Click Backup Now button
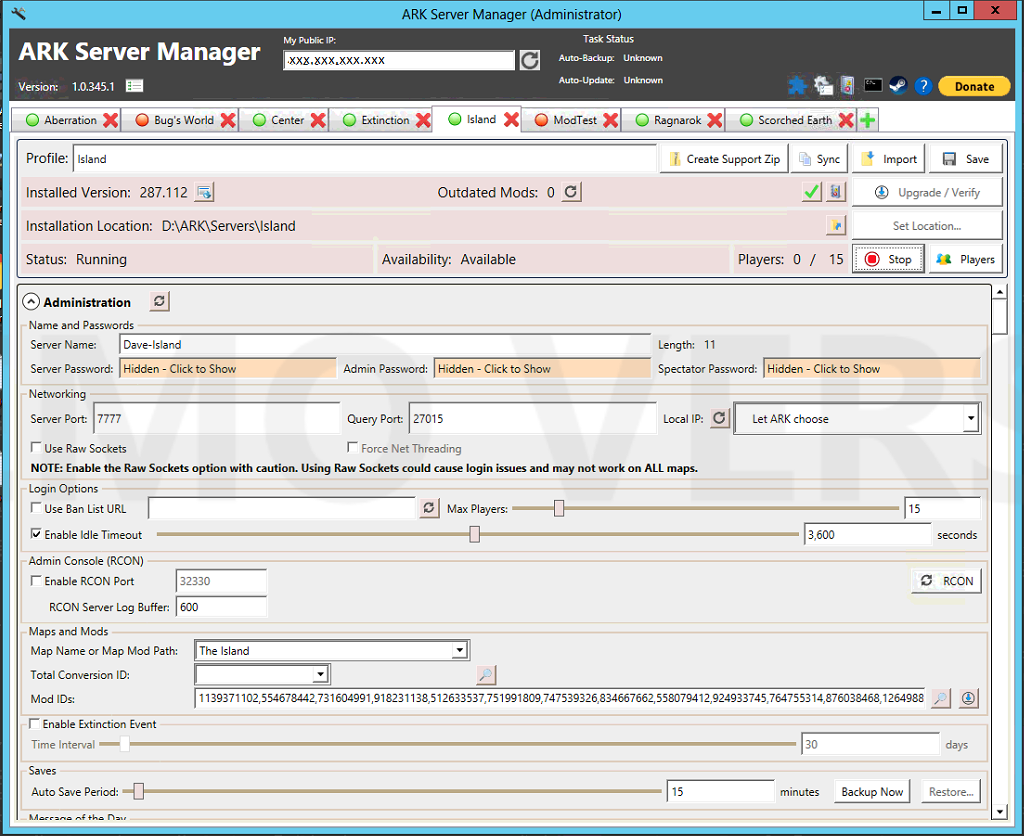The width and height of the screenshot is (1024, 836). [872, 791]
